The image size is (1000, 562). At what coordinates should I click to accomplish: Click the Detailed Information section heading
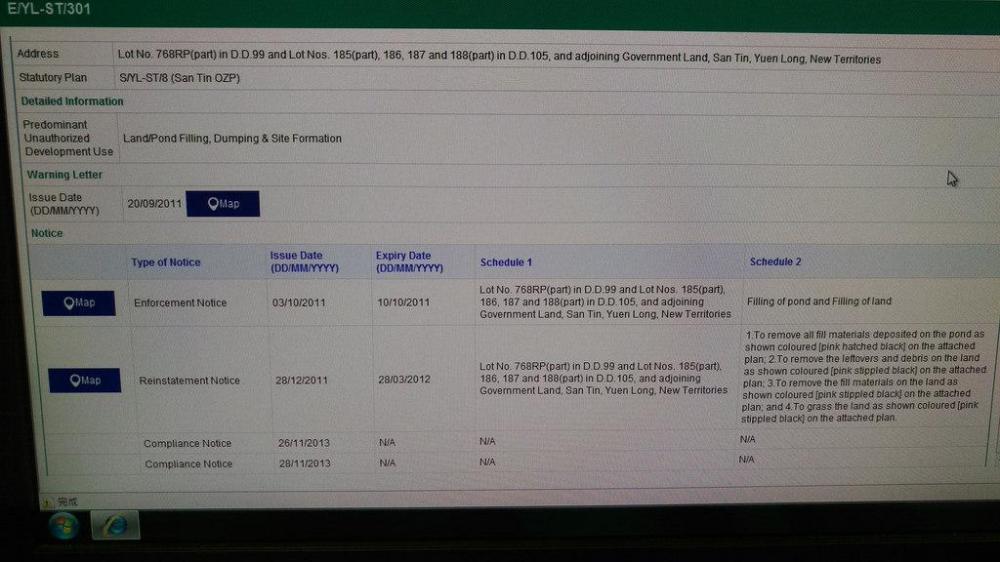[x=72, y=102]
